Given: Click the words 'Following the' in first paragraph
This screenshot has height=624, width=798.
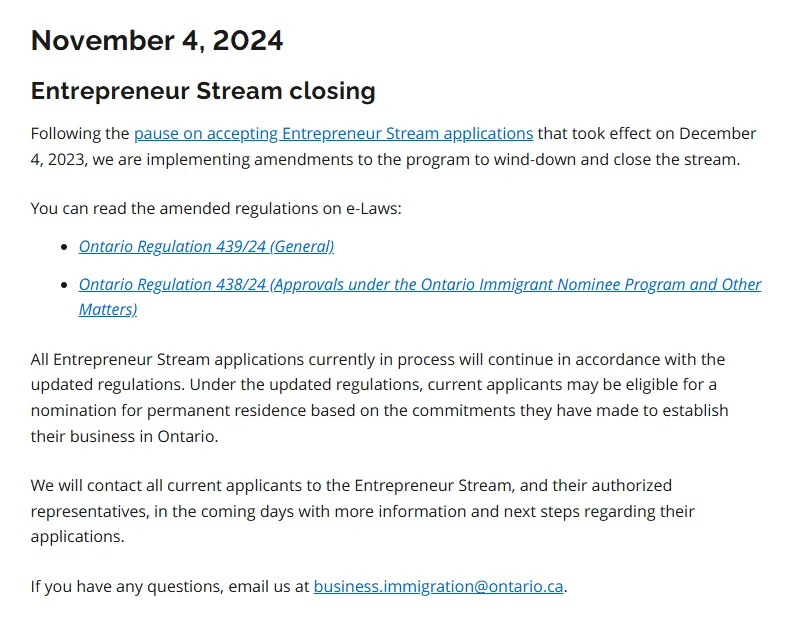Looking at the screenshot, I should coord(80,133).
